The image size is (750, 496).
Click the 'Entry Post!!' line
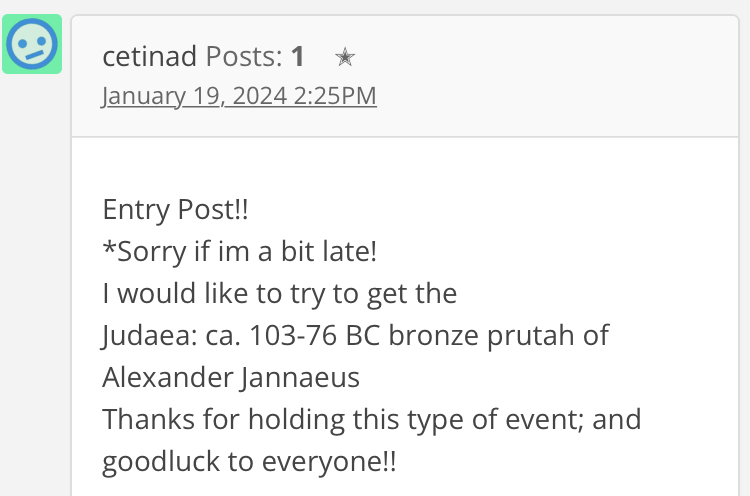pos(176,209)
